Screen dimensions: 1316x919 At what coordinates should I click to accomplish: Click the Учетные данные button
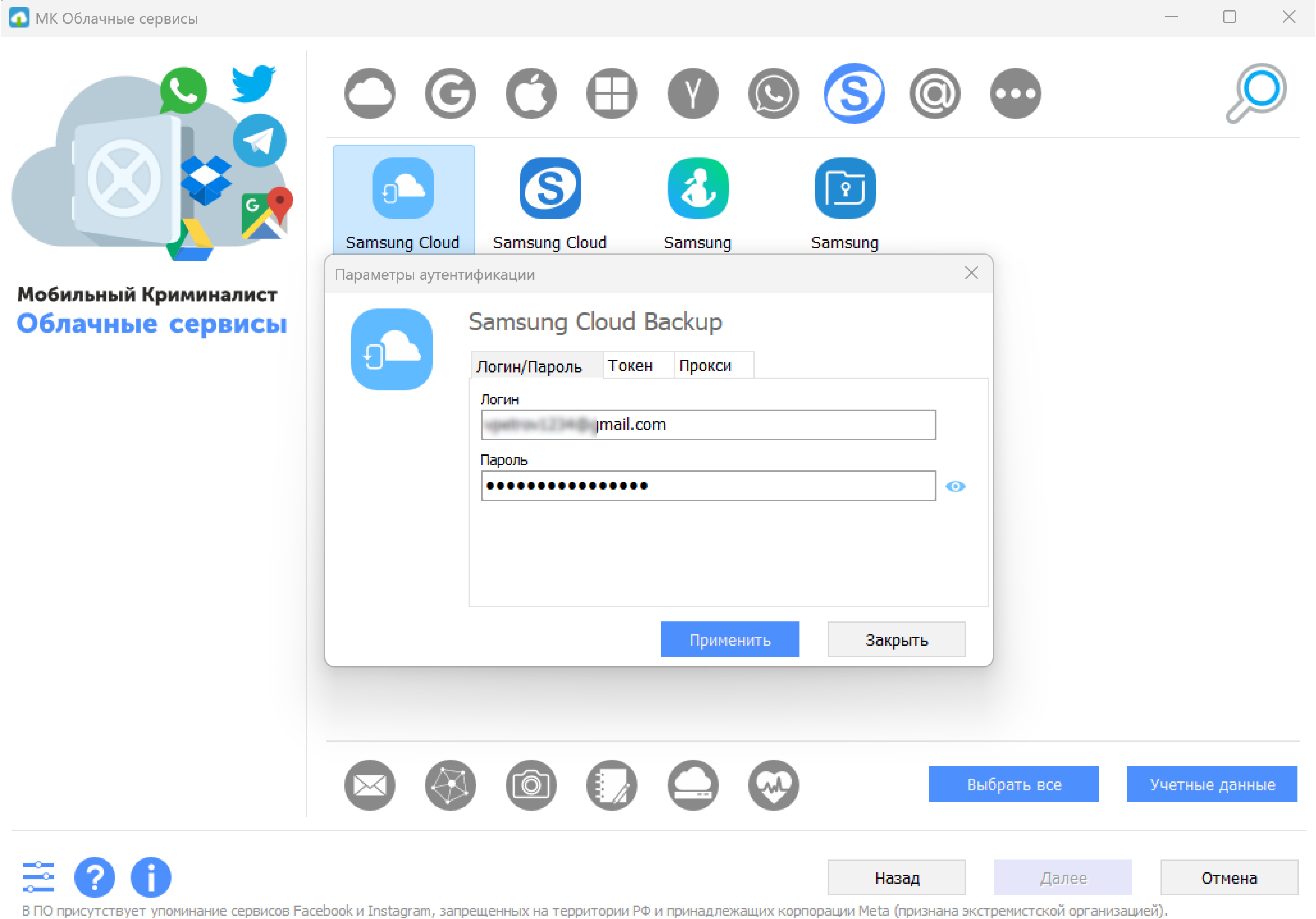[x=1212, y=784]
